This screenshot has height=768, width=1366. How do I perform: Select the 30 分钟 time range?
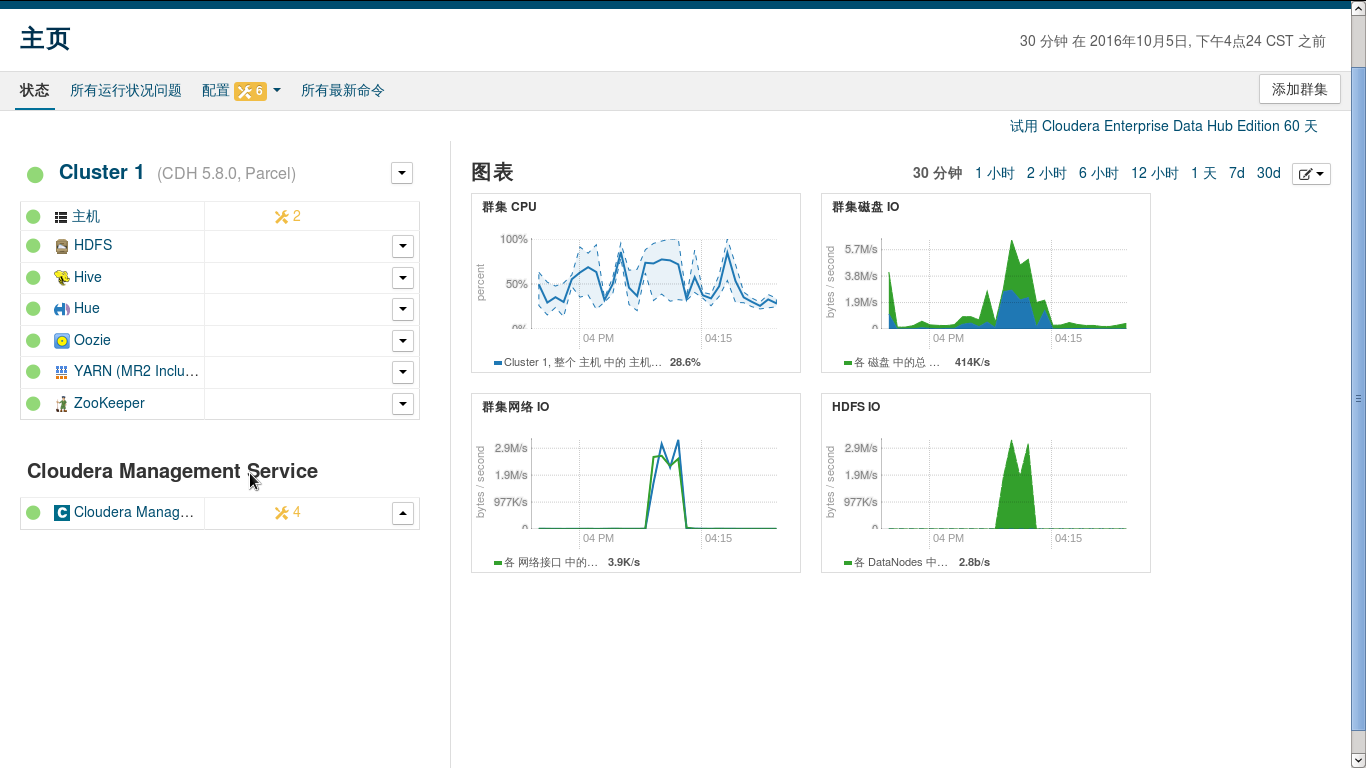coord(937,173)
